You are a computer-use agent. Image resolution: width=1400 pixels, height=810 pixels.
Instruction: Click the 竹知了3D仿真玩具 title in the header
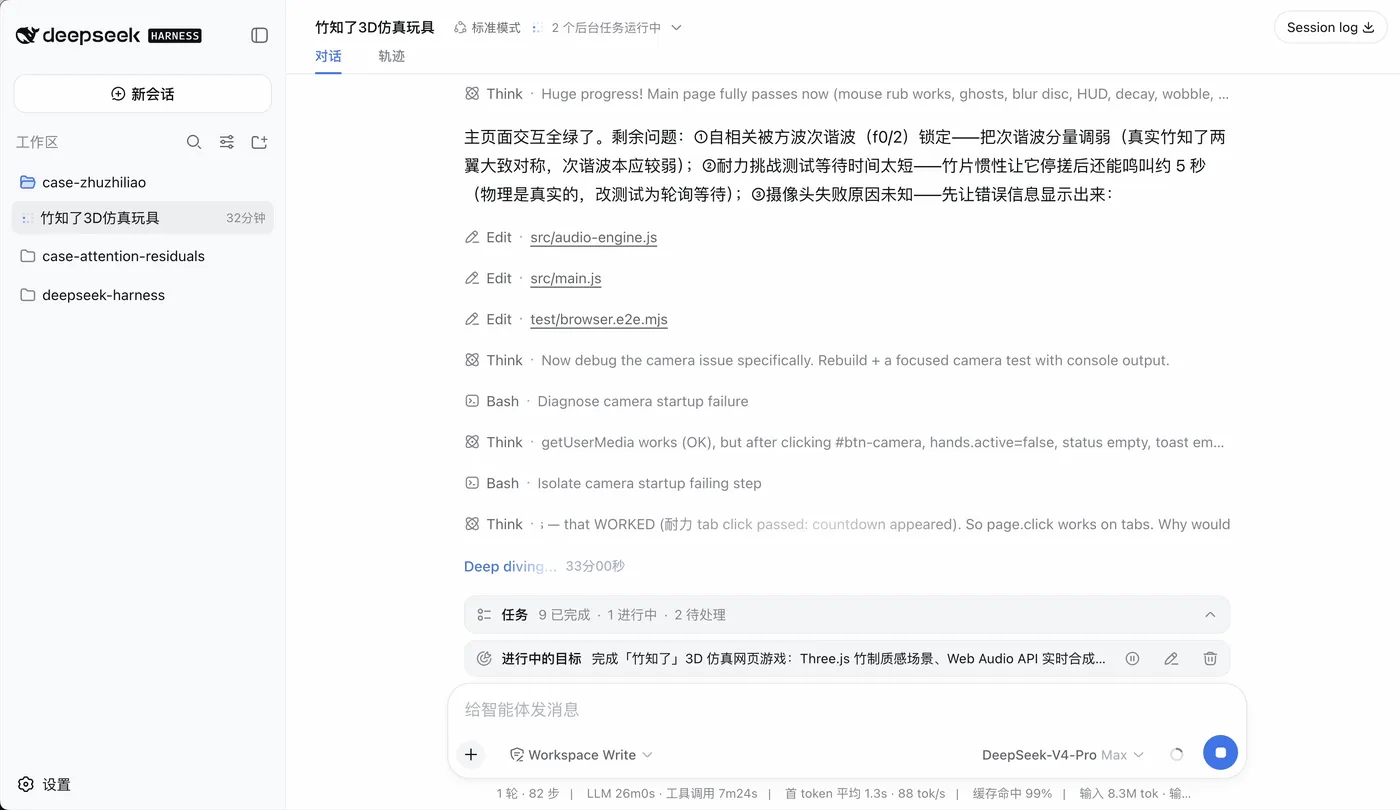(x=375, y=27)
